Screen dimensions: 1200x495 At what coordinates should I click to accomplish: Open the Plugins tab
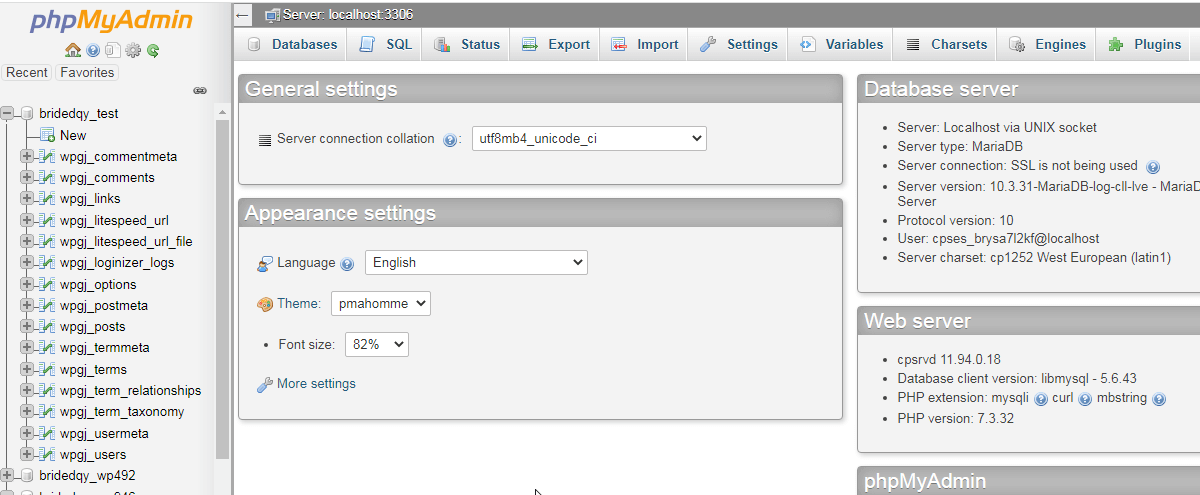(x=1145, y=44)
